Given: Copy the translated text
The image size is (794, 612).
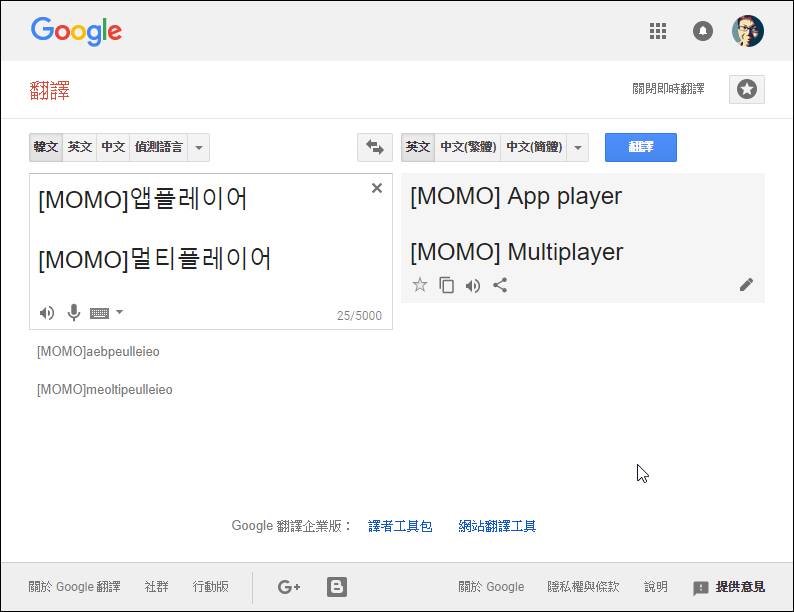Looking at the screenshot, I should click(x=446, y=285).
